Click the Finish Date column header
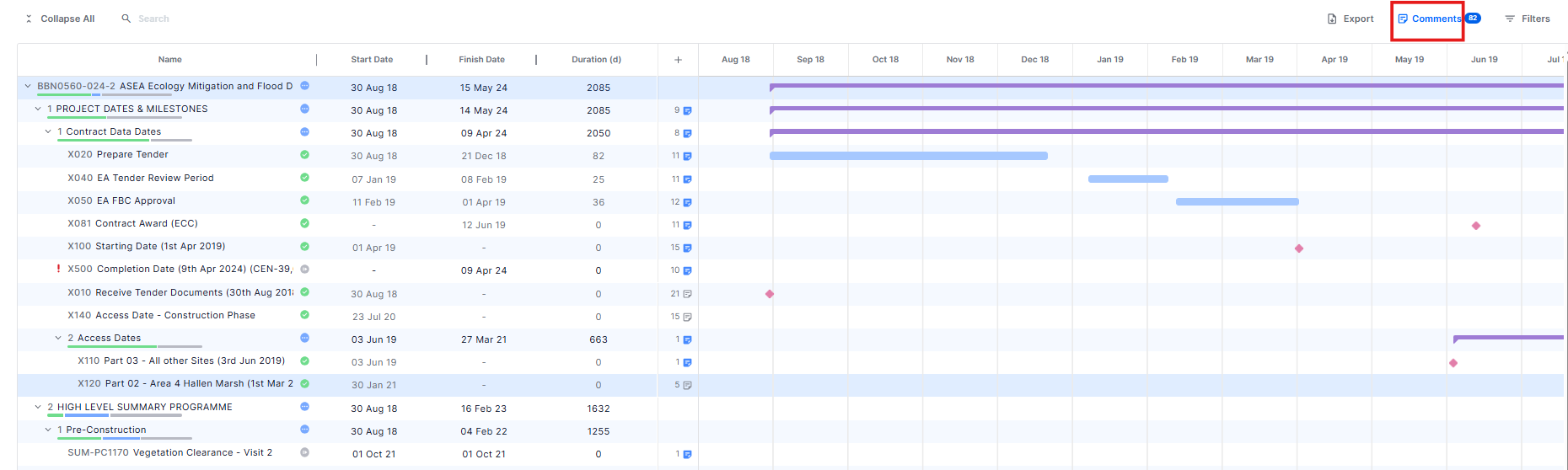 click(481, 60)
